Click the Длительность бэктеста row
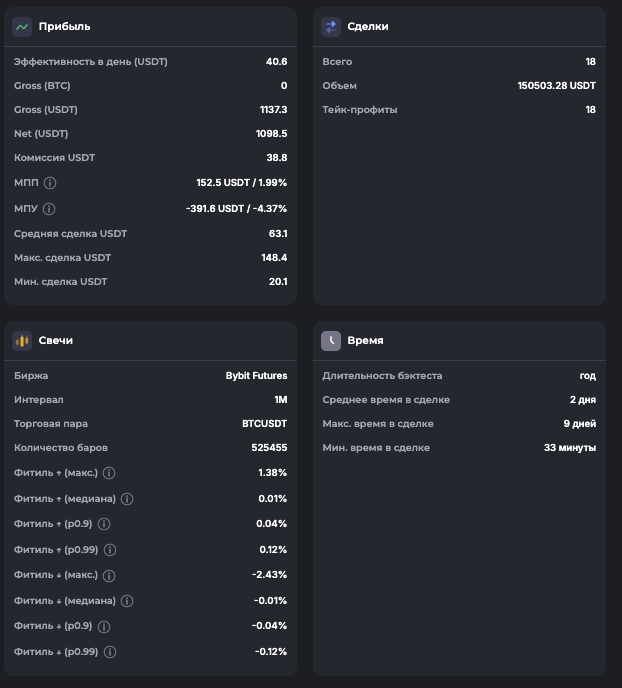This screenshot has height=688, width=622. [x=459, y=376]
